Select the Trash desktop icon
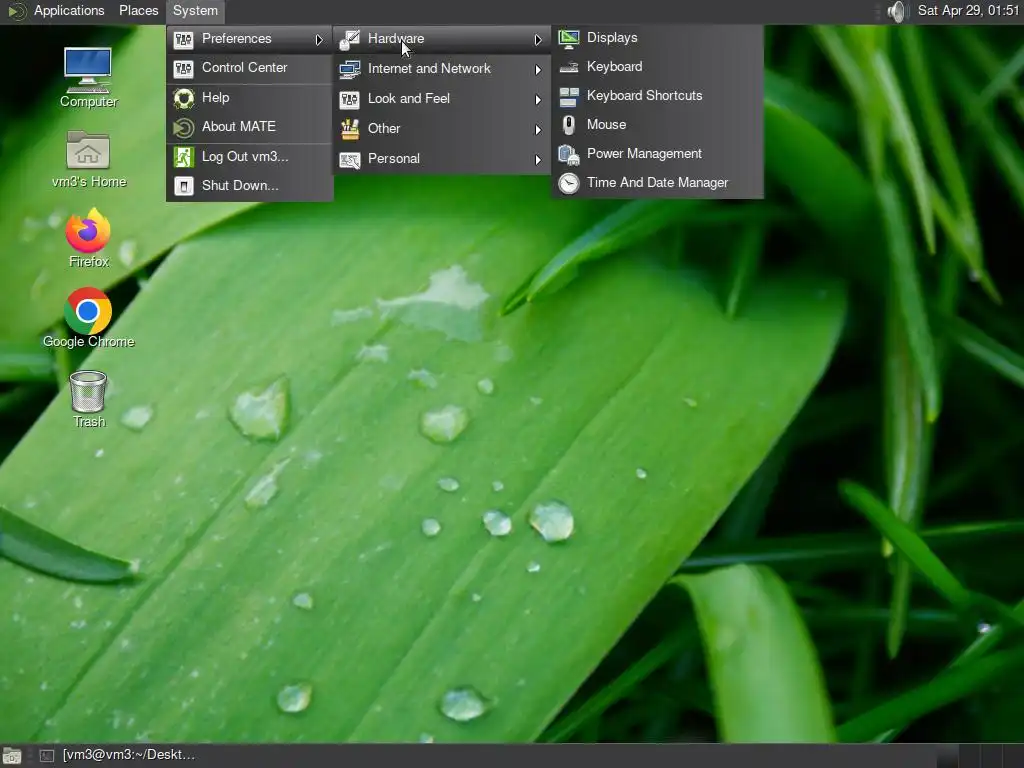1024x768 pixels. tap(88, 400)
